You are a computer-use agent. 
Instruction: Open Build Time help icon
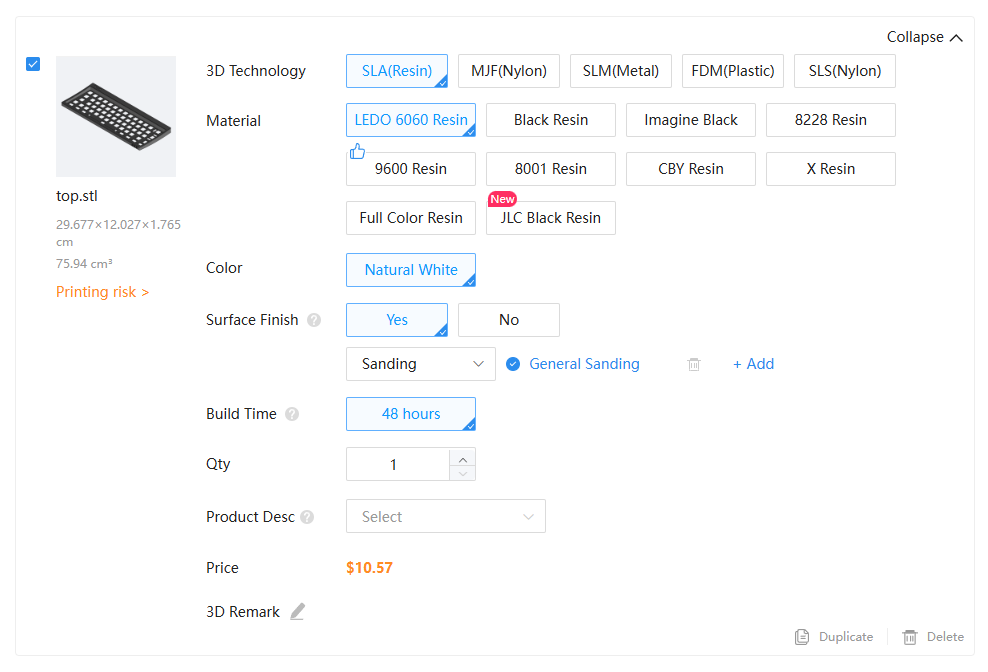(292, 414)
